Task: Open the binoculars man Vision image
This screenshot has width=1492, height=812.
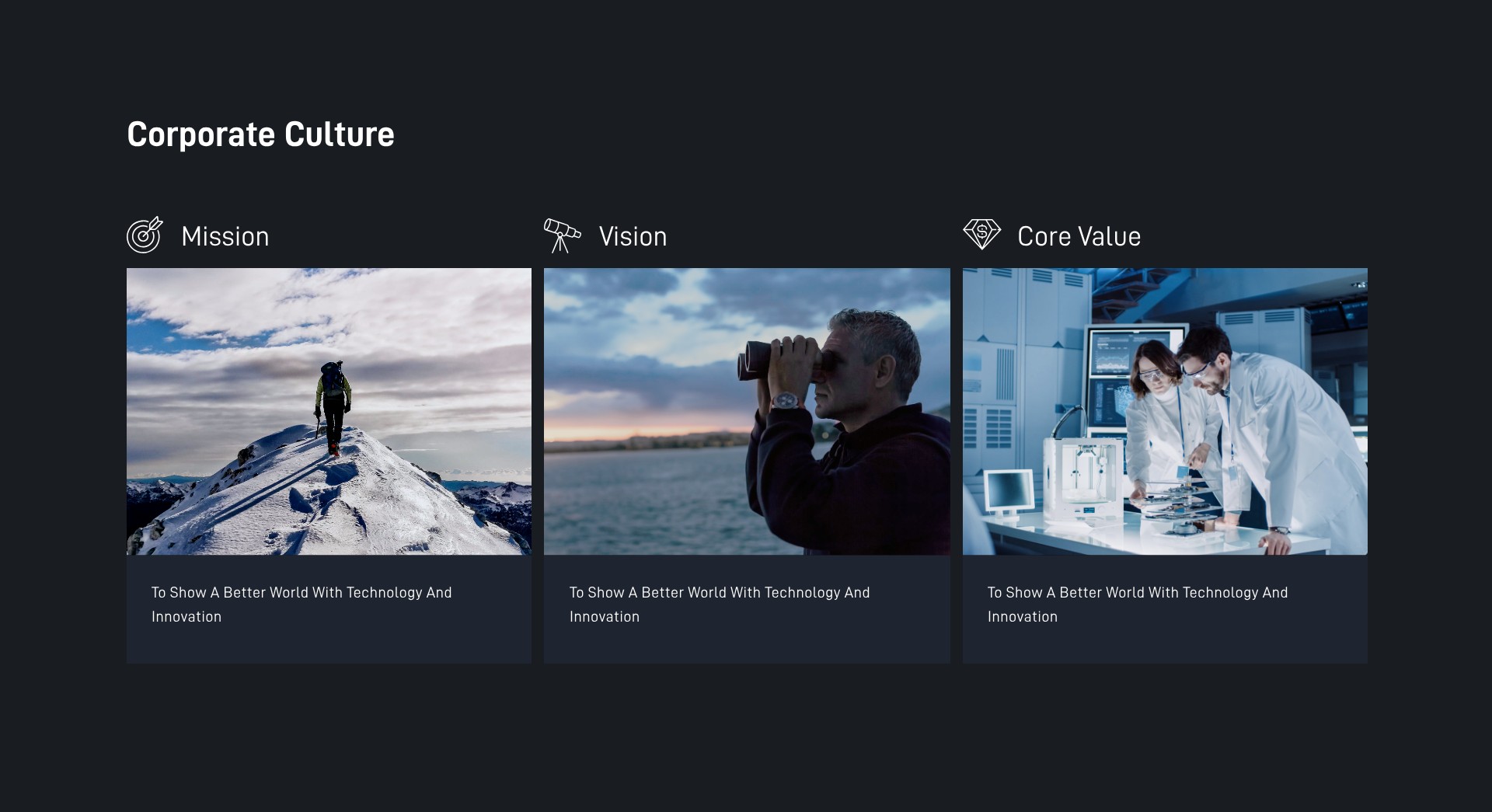Action: coord(747,411)
